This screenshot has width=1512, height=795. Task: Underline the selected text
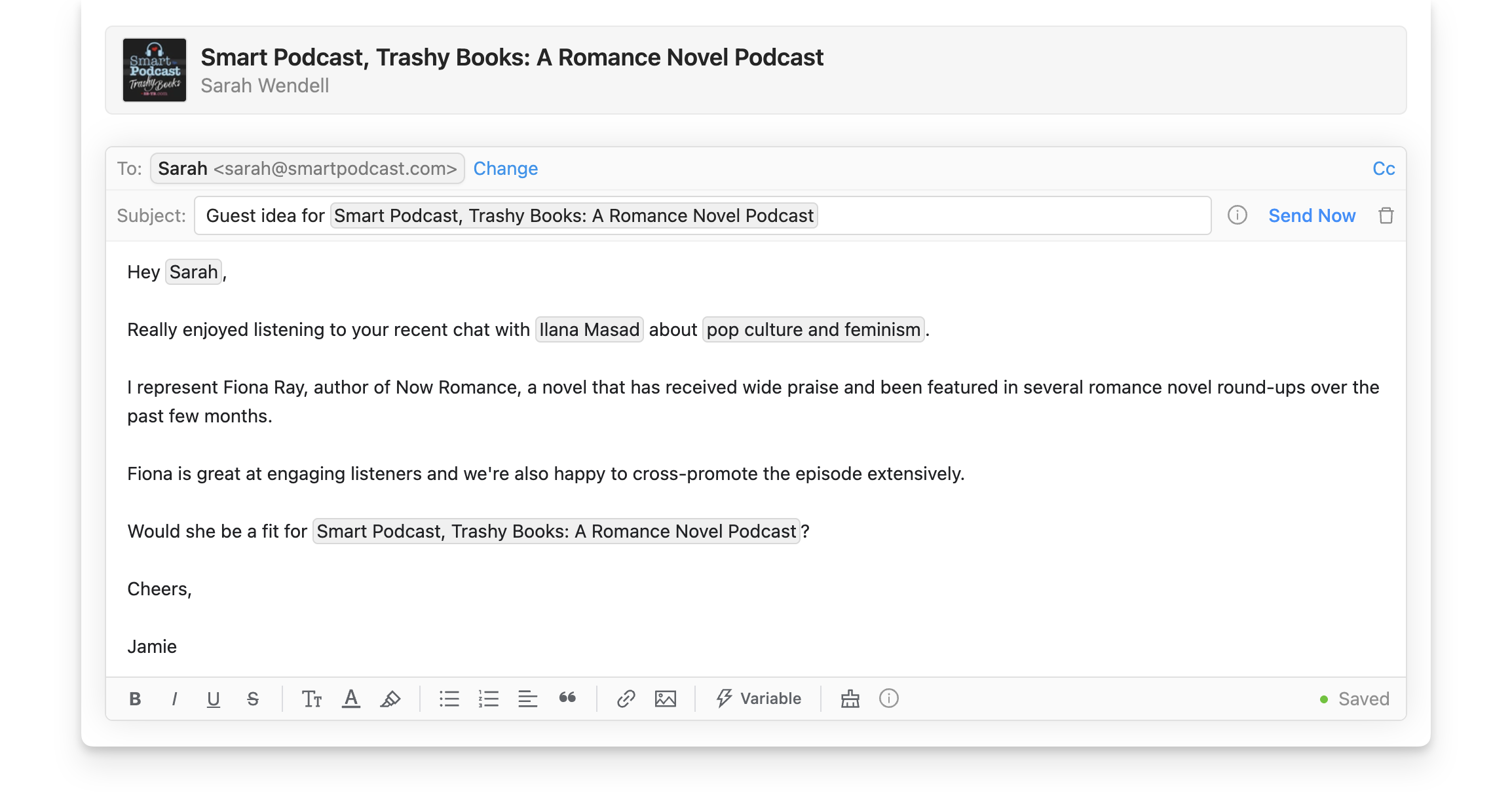[x=213, y=699]
